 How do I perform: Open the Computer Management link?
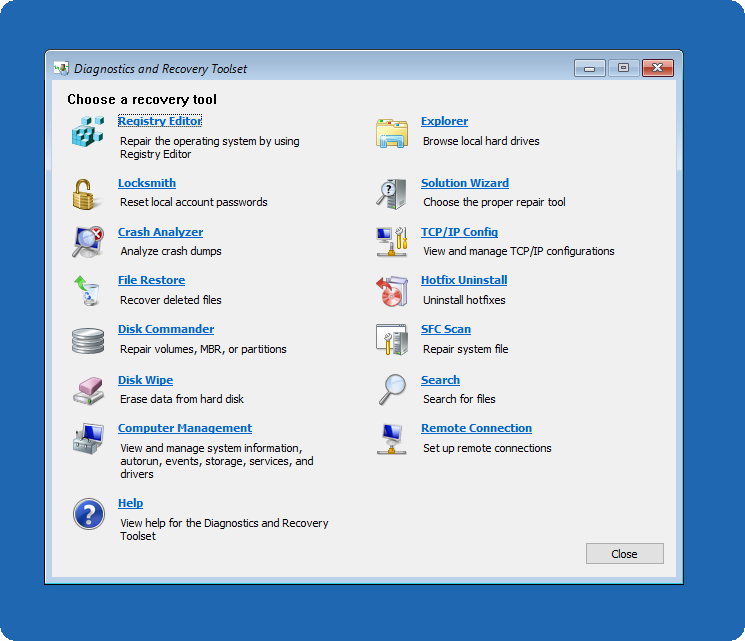pos(185,428)
